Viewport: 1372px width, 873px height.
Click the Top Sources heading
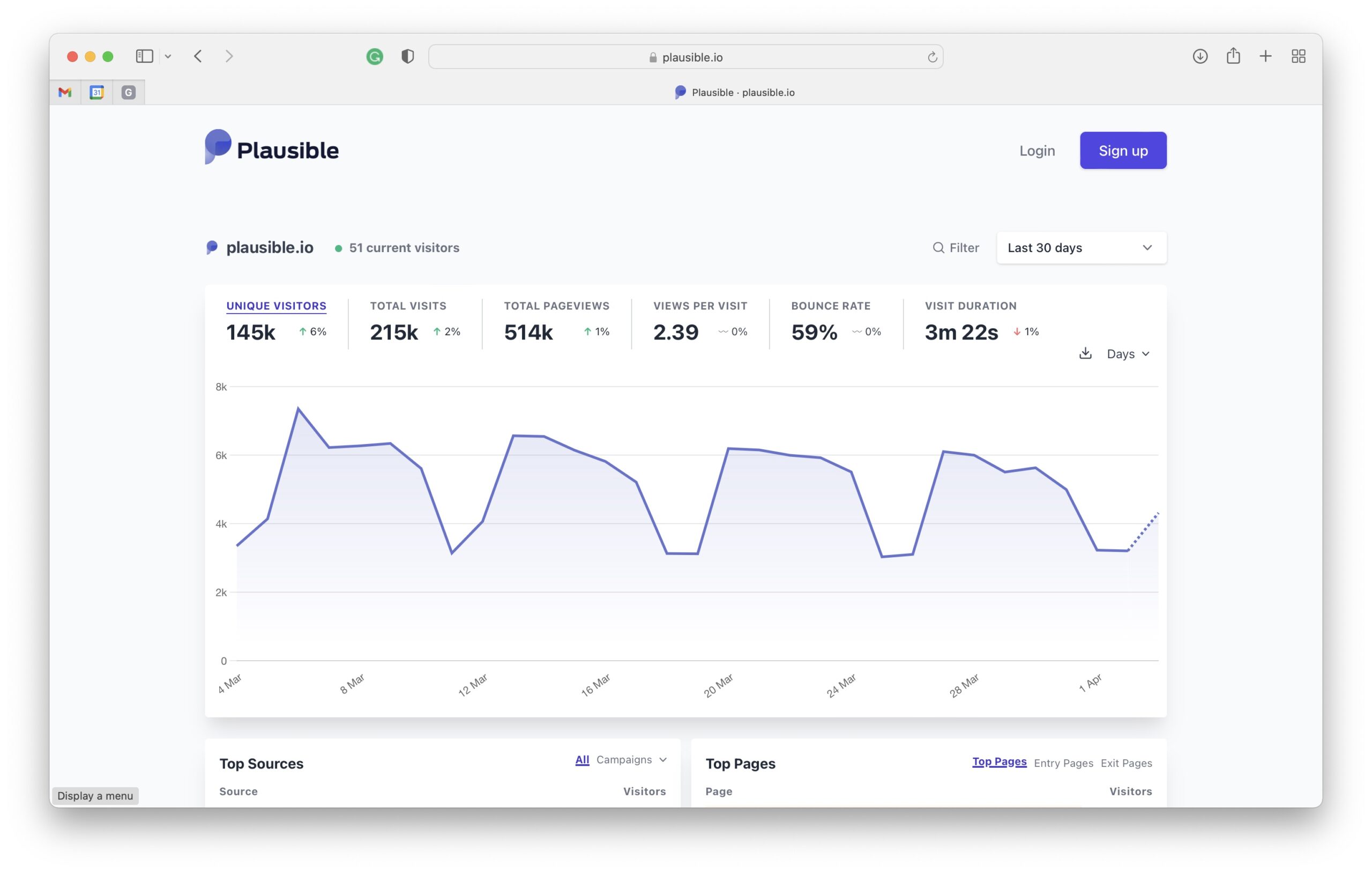pos(262,764)
